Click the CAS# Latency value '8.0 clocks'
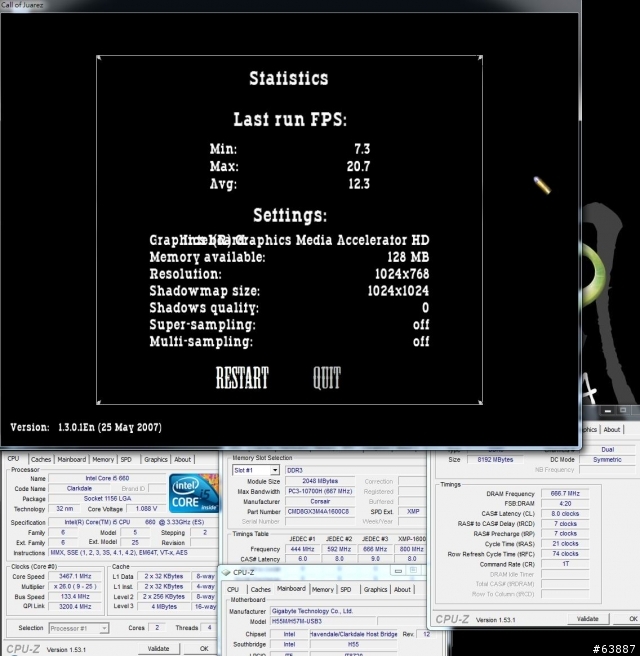640x657 pixels. tap(565, 514)
